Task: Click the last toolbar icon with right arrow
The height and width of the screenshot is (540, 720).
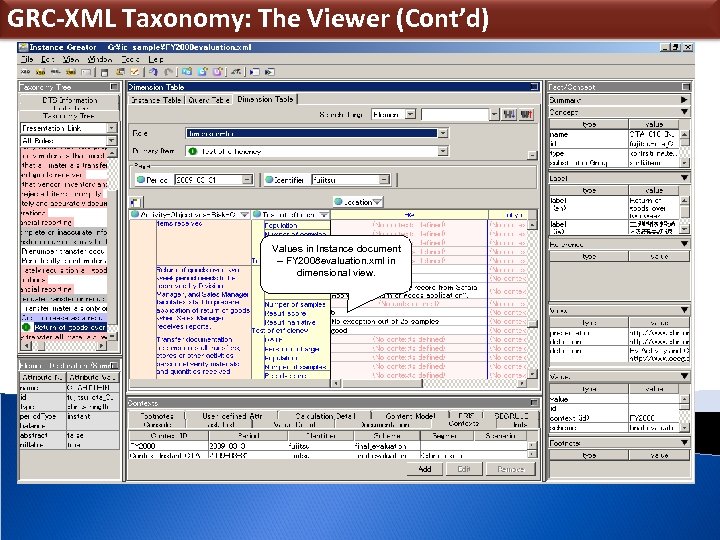Action: (270, 72)
